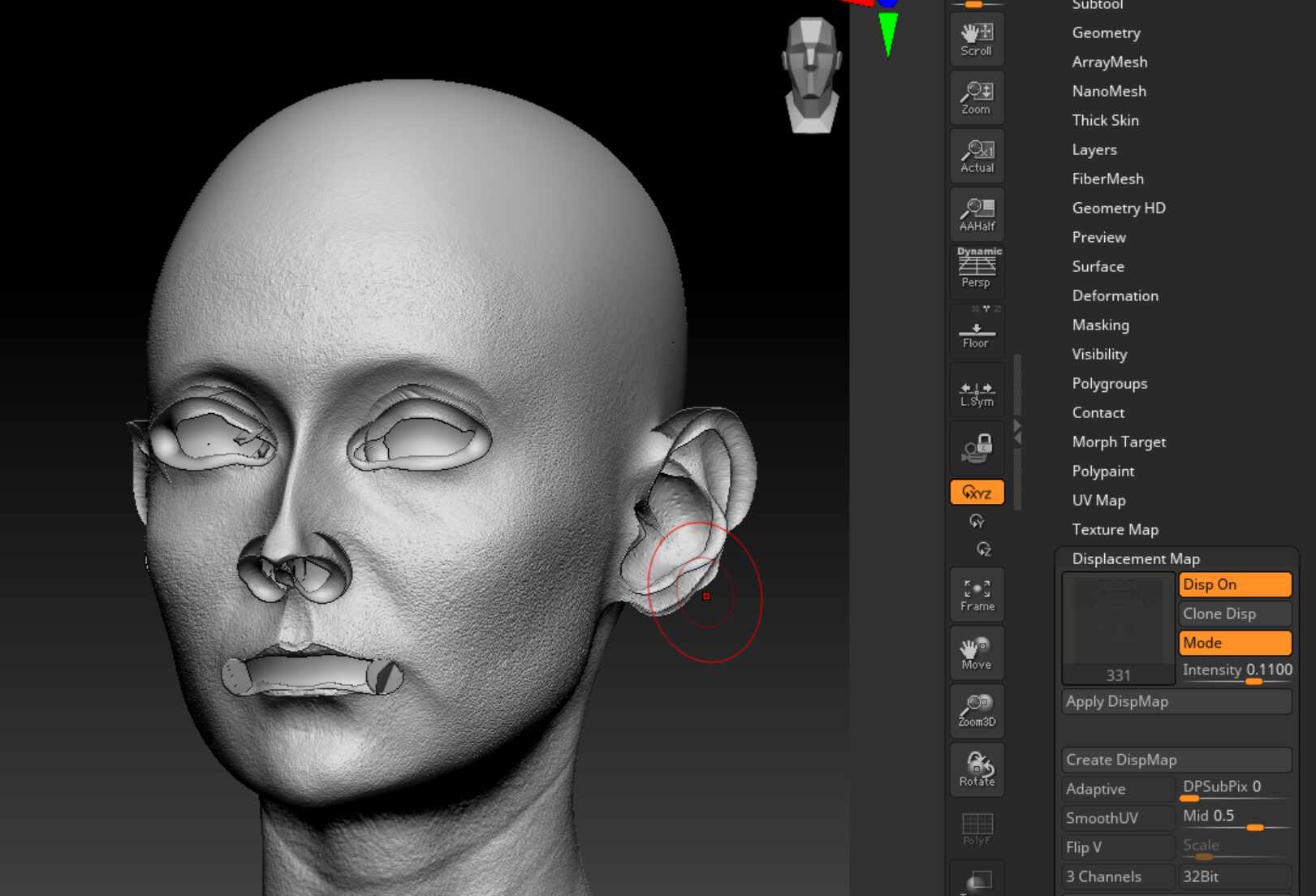Screen dimensions: 1316x896
Task: Select the Rotate view icon
Action: click(977, 769)
